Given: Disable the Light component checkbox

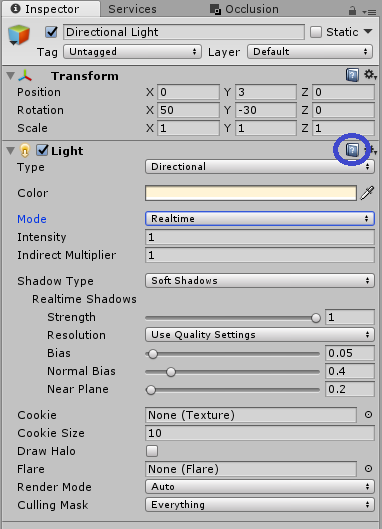Looking at the screenshot, I should coord(43,150).
